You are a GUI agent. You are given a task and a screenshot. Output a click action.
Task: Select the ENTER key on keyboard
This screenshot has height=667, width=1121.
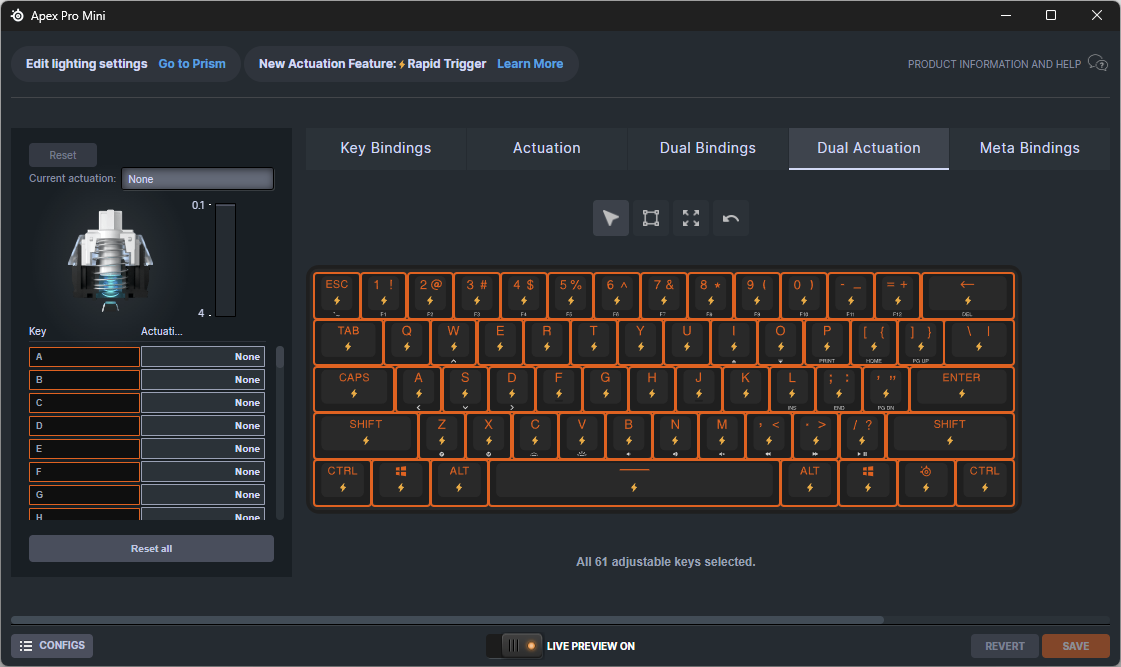(962, 389)
